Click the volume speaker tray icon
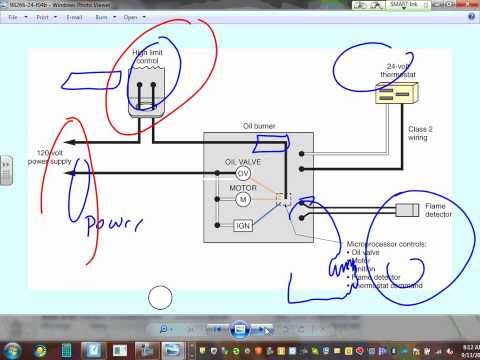 [x=450, y=351]
